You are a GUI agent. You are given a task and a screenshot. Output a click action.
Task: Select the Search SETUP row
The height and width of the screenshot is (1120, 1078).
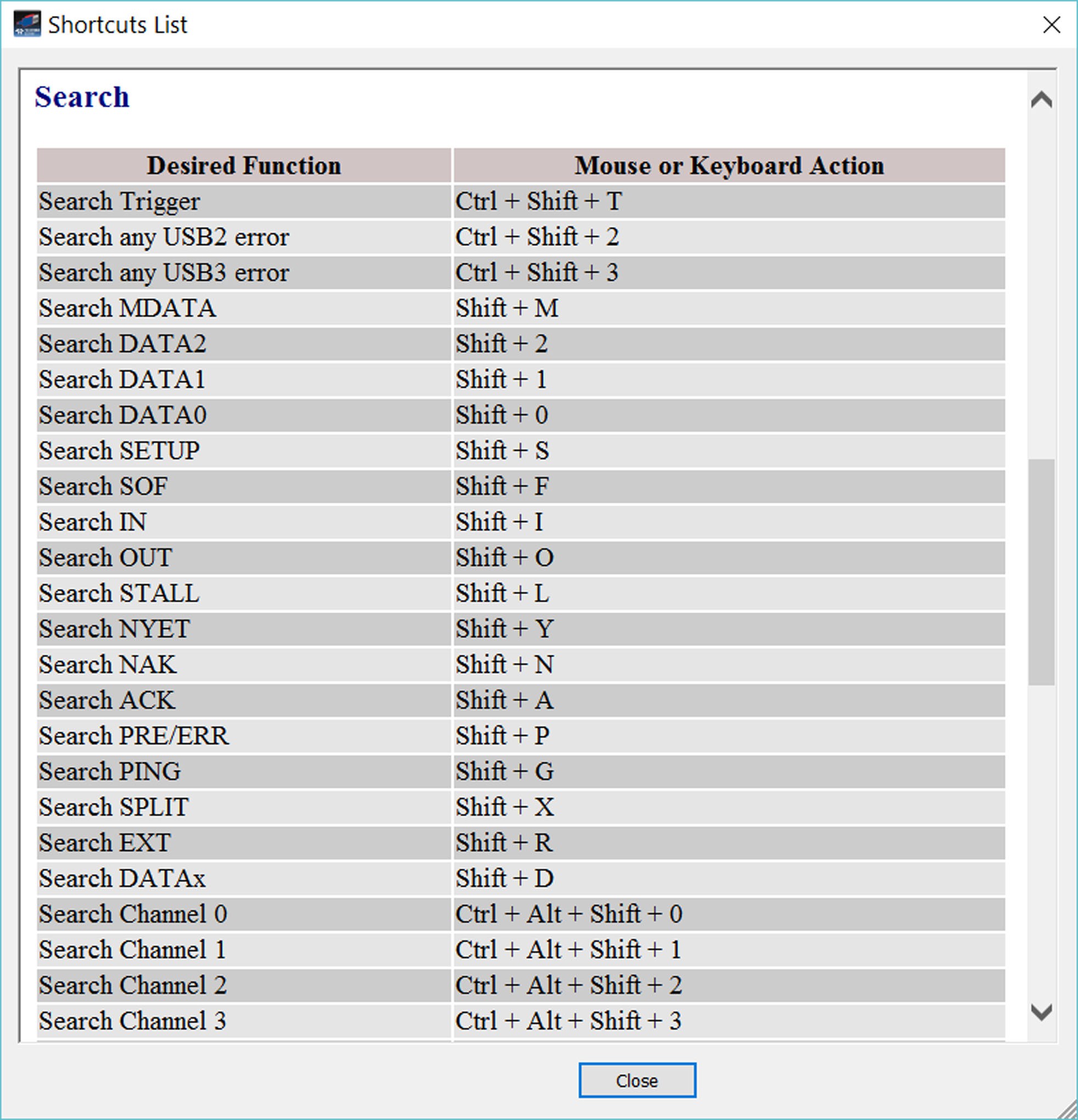click(x=521, y=451)
